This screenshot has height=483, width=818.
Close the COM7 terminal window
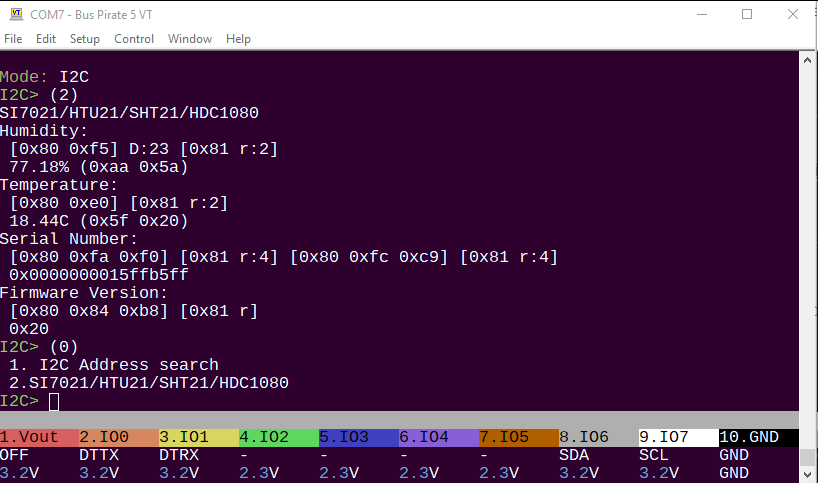[793, 14]
